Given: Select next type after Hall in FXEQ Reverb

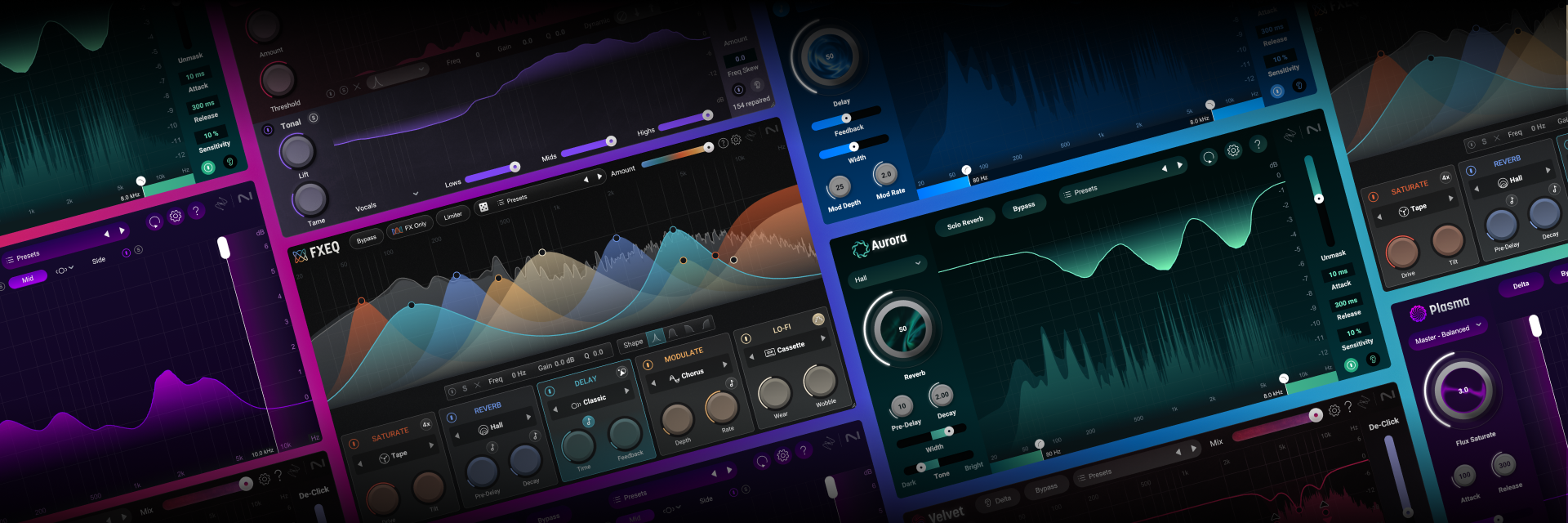Looking at the screenshot, I should [528, 418].
